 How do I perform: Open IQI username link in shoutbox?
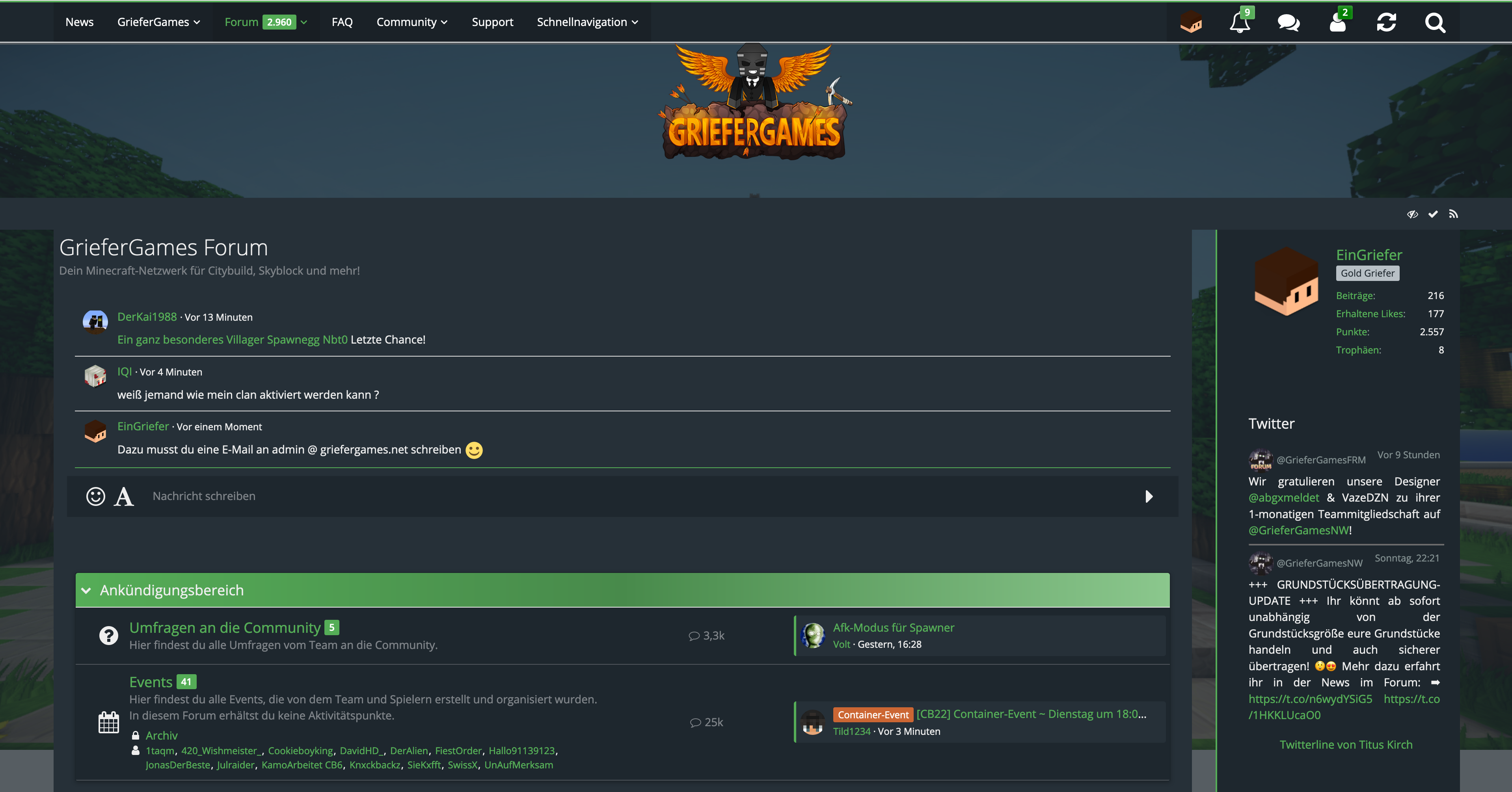coord(125,372)
